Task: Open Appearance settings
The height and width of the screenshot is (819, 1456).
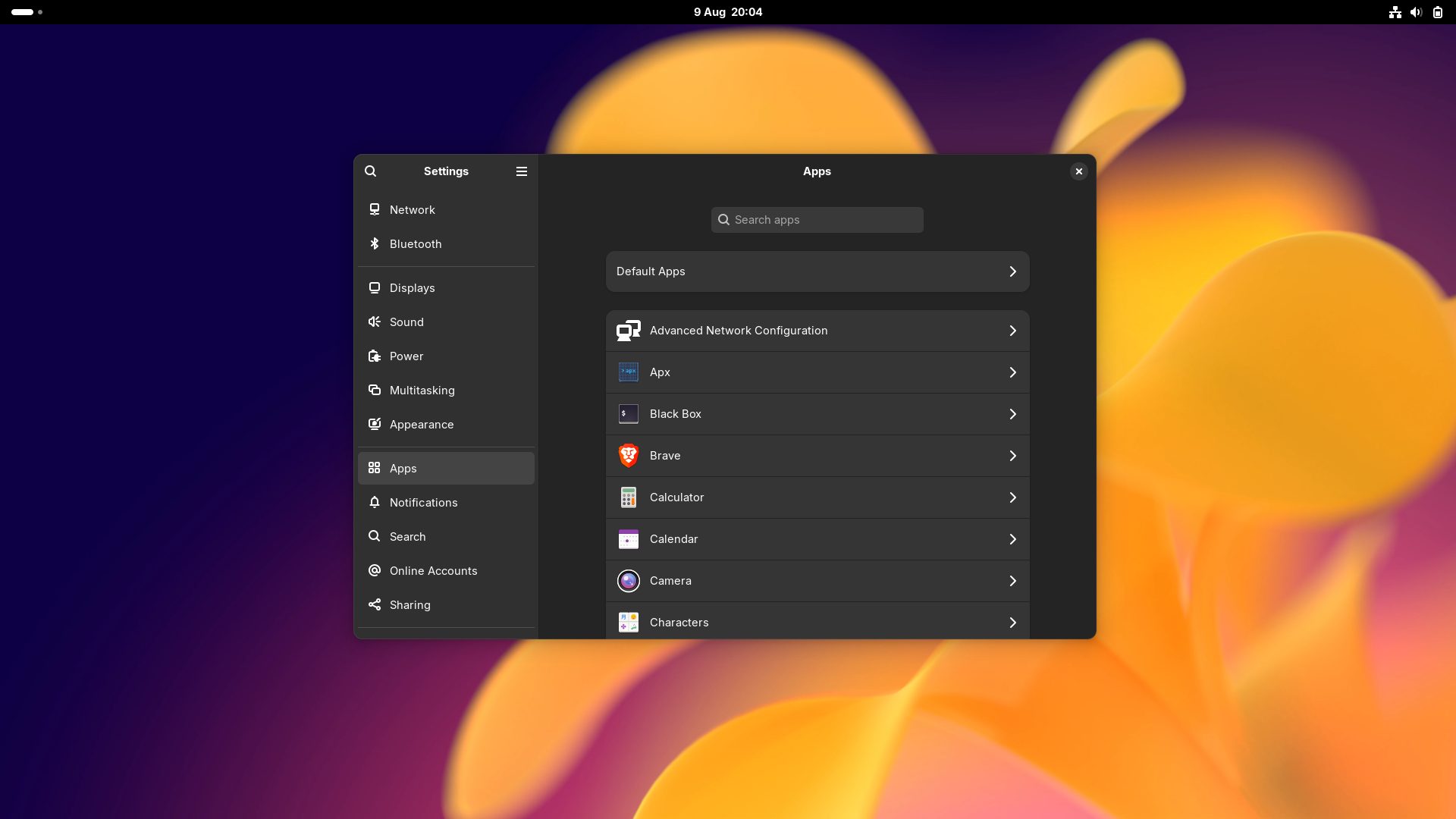Action: coord(446,425)
